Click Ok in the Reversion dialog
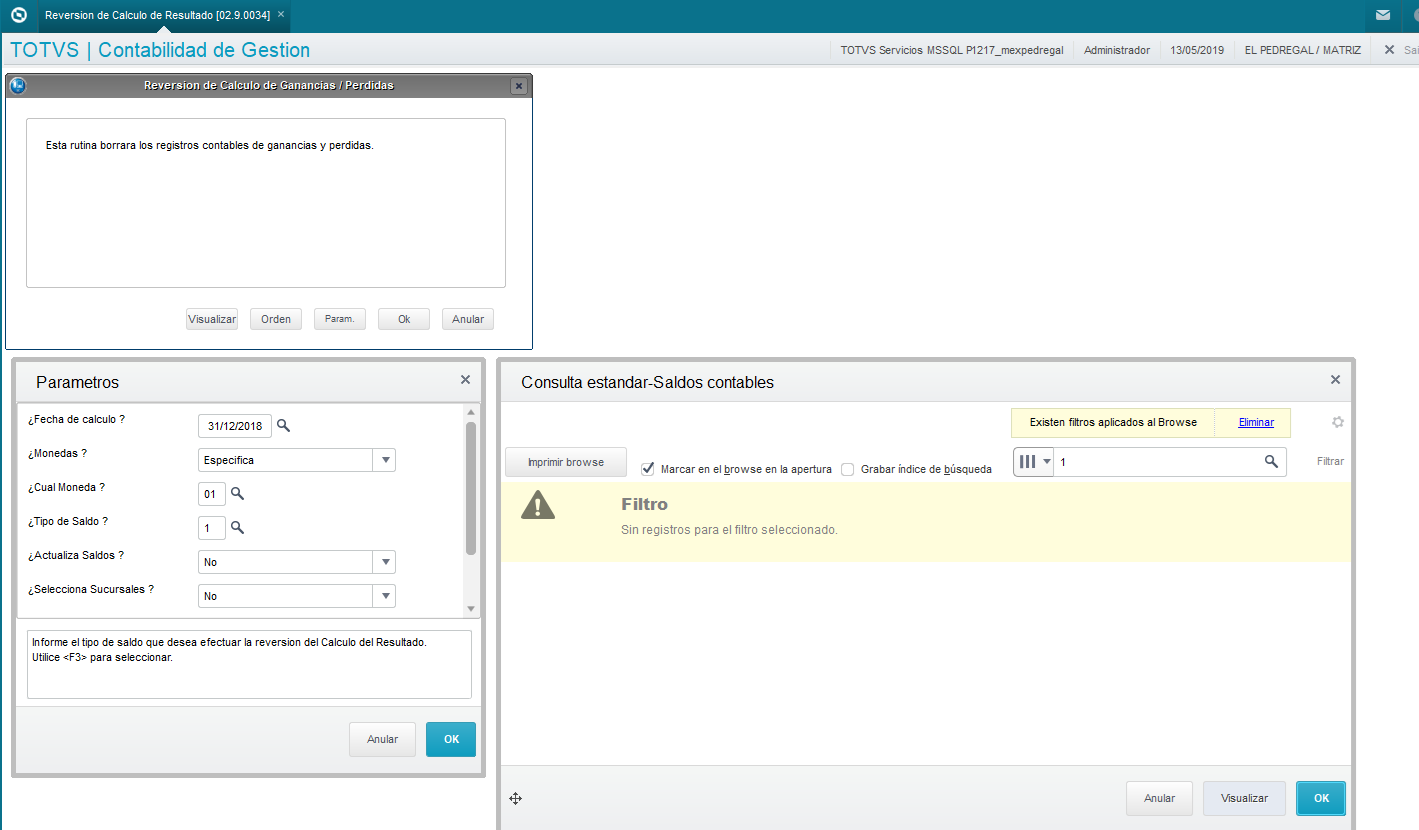The height and width of the screenshot is (830, 1419). 404,319
